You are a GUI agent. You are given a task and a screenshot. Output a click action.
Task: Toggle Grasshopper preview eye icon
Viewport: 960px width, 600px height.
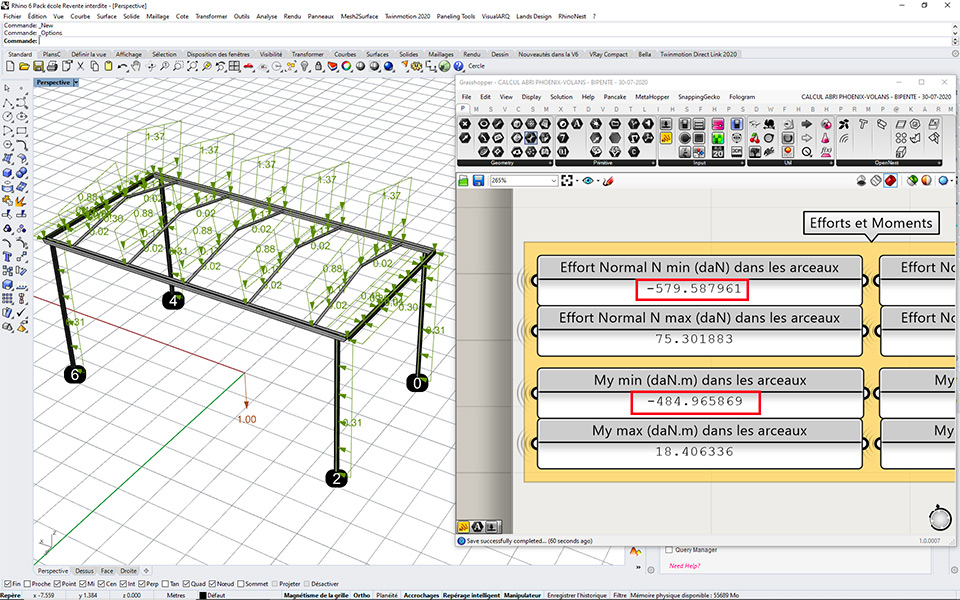pos(588,181)
